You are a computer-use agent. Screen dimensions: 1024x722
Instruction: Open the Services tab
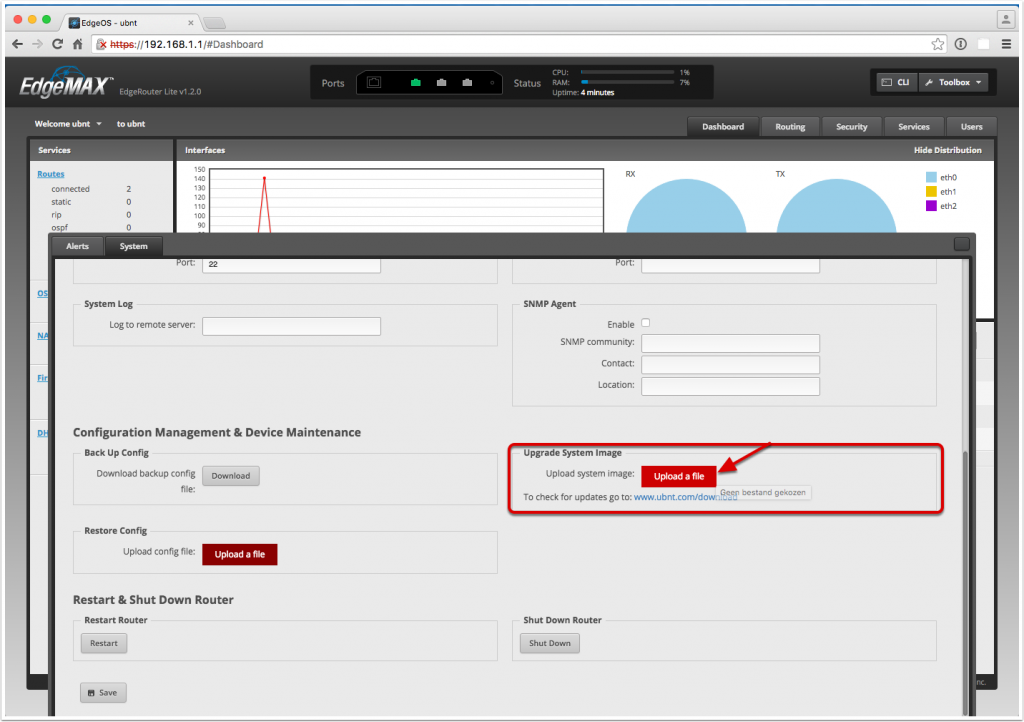point(914,127)
